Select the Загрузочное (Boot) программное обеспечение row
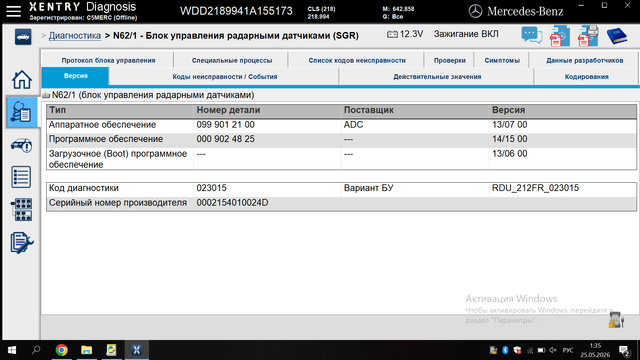The height and width of the screenshot is (360, 640). click(341, 159)
